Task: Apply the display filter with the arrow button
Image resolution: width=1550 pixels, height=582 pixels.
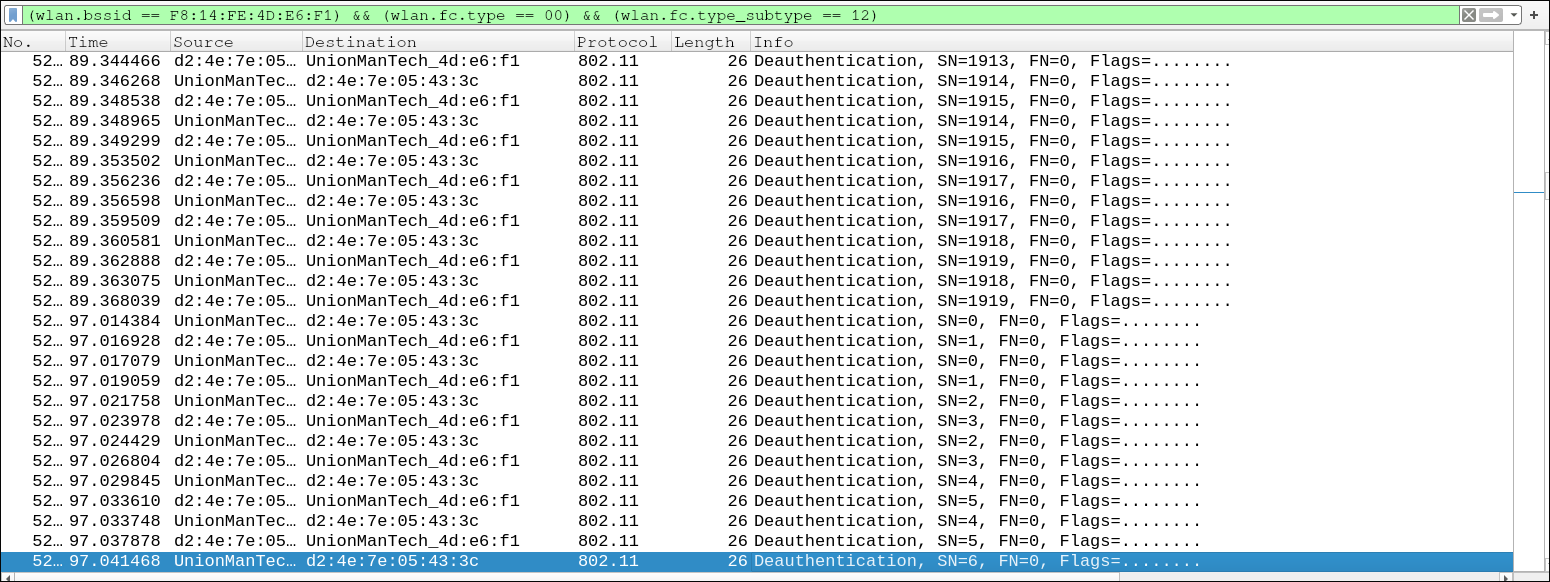Action: coord(1492,15)
